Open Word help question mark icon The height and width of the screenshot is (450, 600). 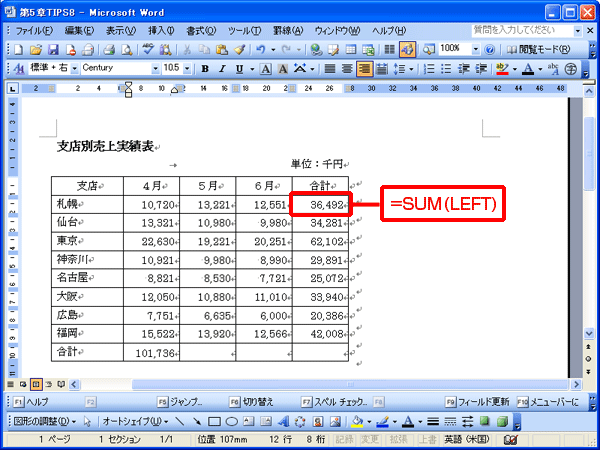pyautogui.click(x=489, y=49)
